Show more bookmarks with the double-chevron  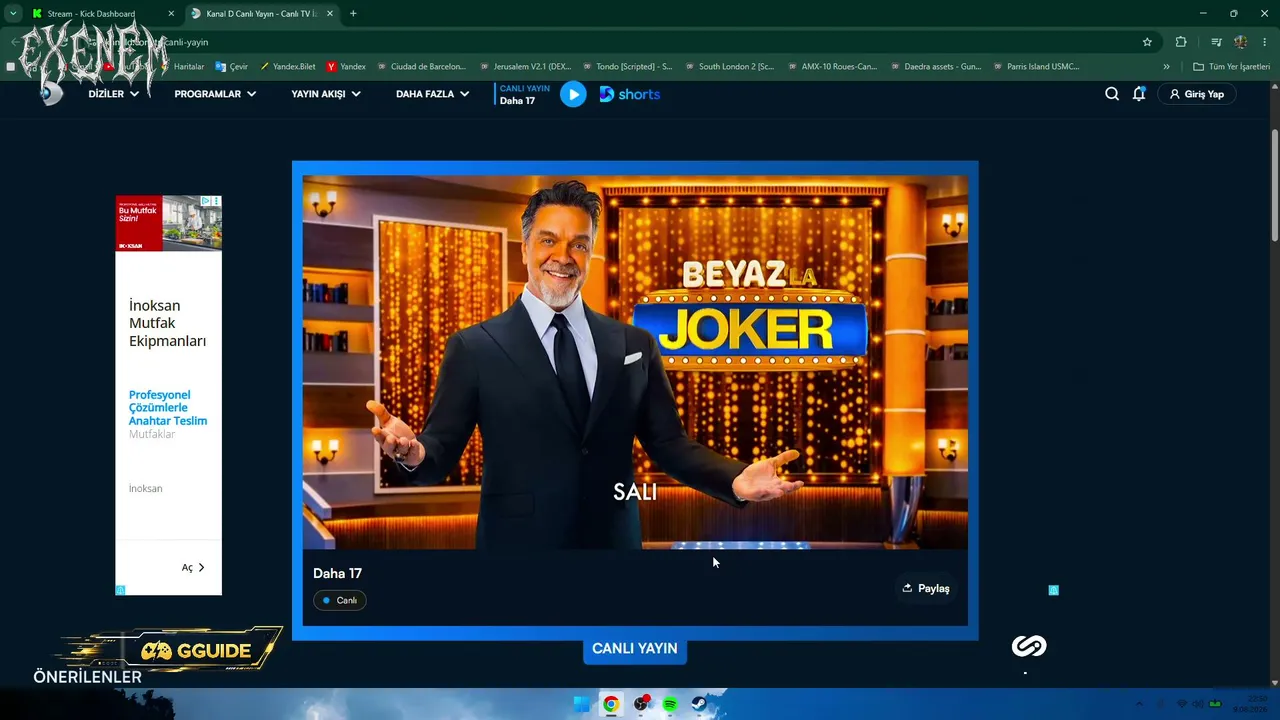[1166, 67]
